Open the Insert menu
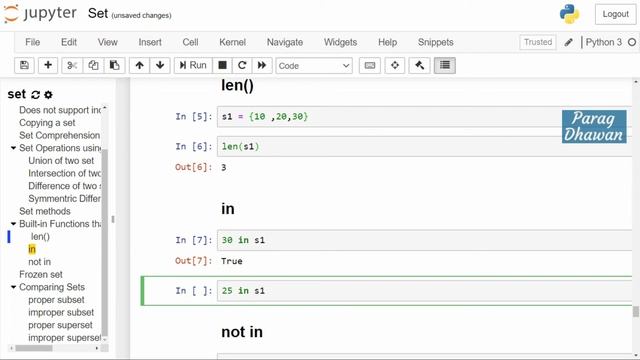The height and width of the screenshot is (360, 640). click(150, 42)
